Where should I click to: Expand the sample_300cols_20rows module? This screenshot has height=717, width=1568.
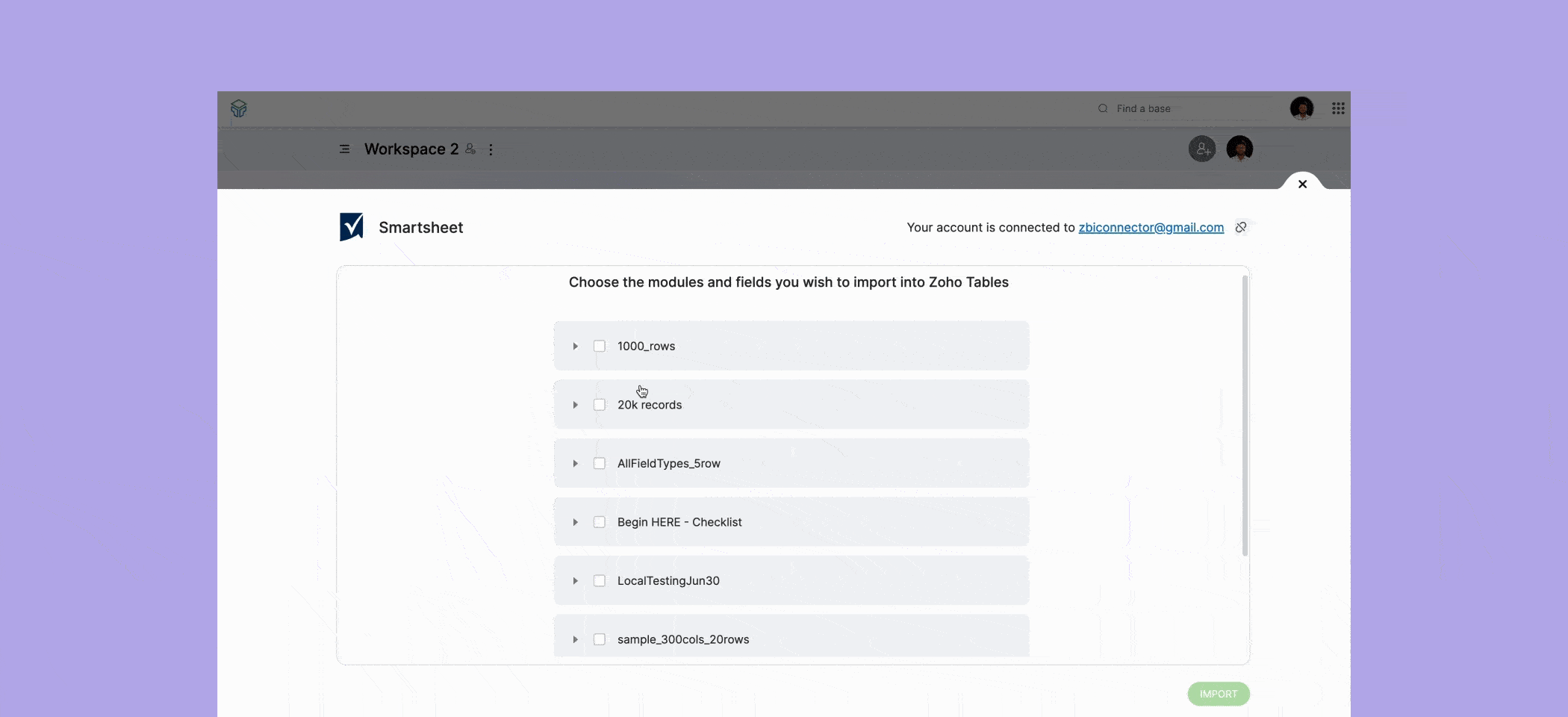pyautogui.click(x=575, y=639)
